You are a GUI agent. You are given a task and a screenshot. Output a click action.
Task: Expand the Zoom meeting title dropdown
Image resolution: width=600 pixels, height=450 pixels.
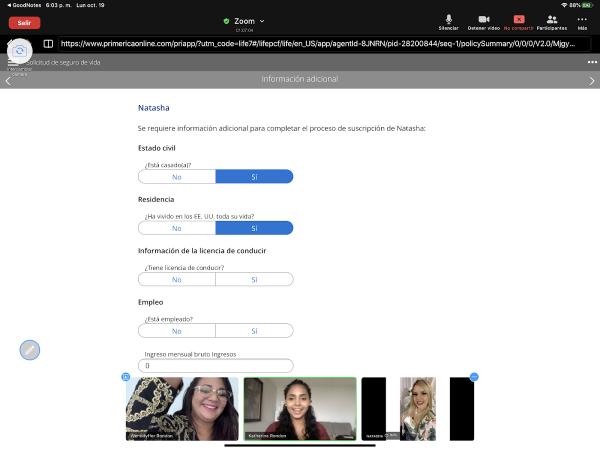(x=262, y=20)
